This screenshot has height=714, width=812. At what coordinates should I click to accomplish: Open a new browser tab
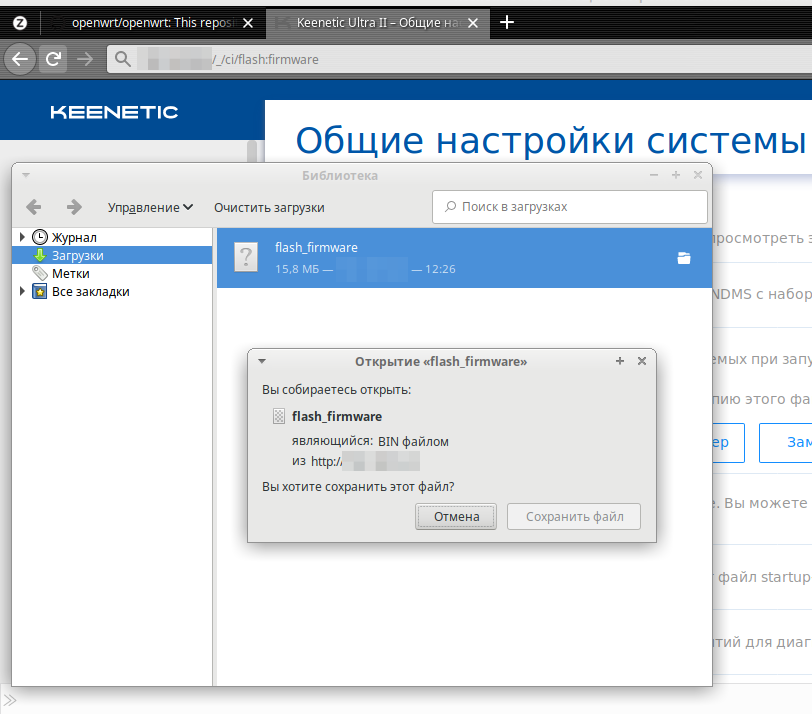click(x=506, y=22)
